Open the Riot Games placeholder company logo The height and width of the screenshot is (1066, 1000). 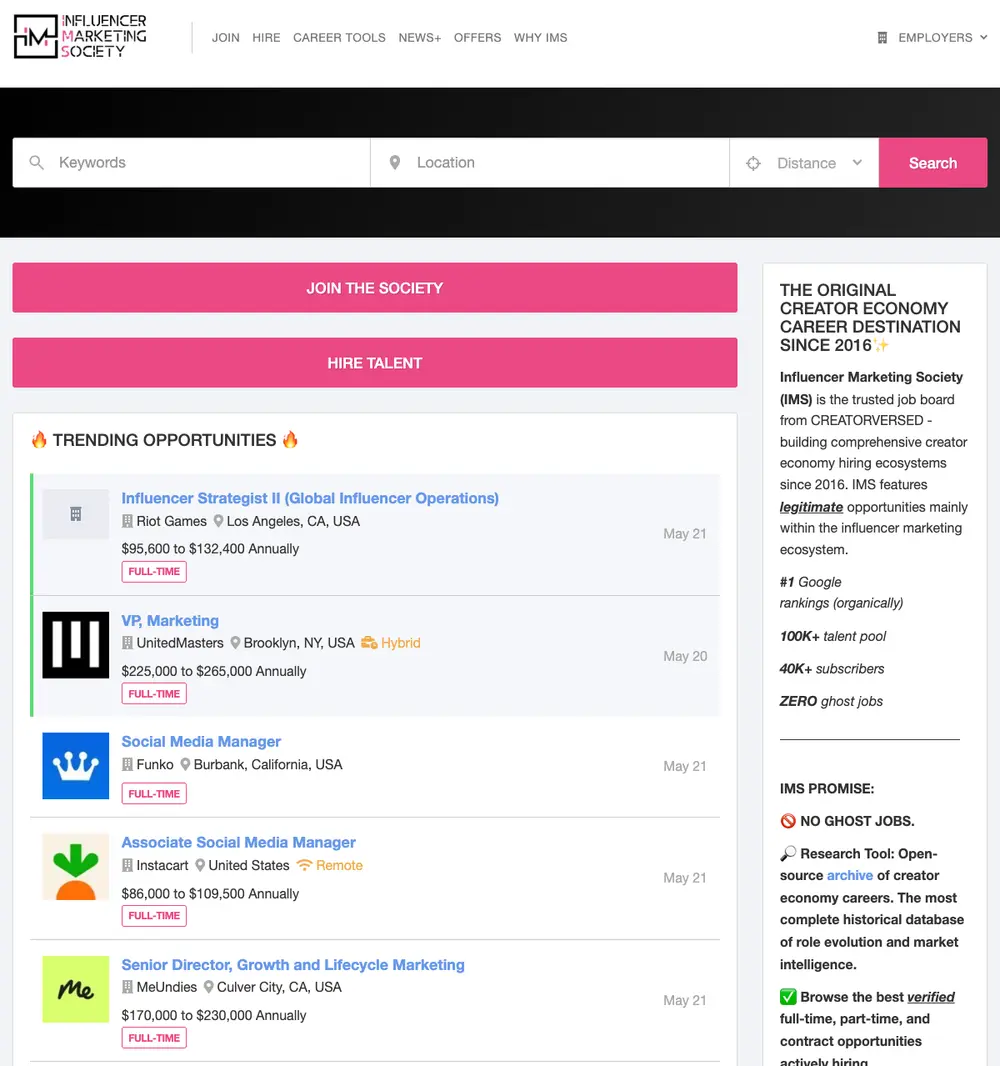(75, 514)
